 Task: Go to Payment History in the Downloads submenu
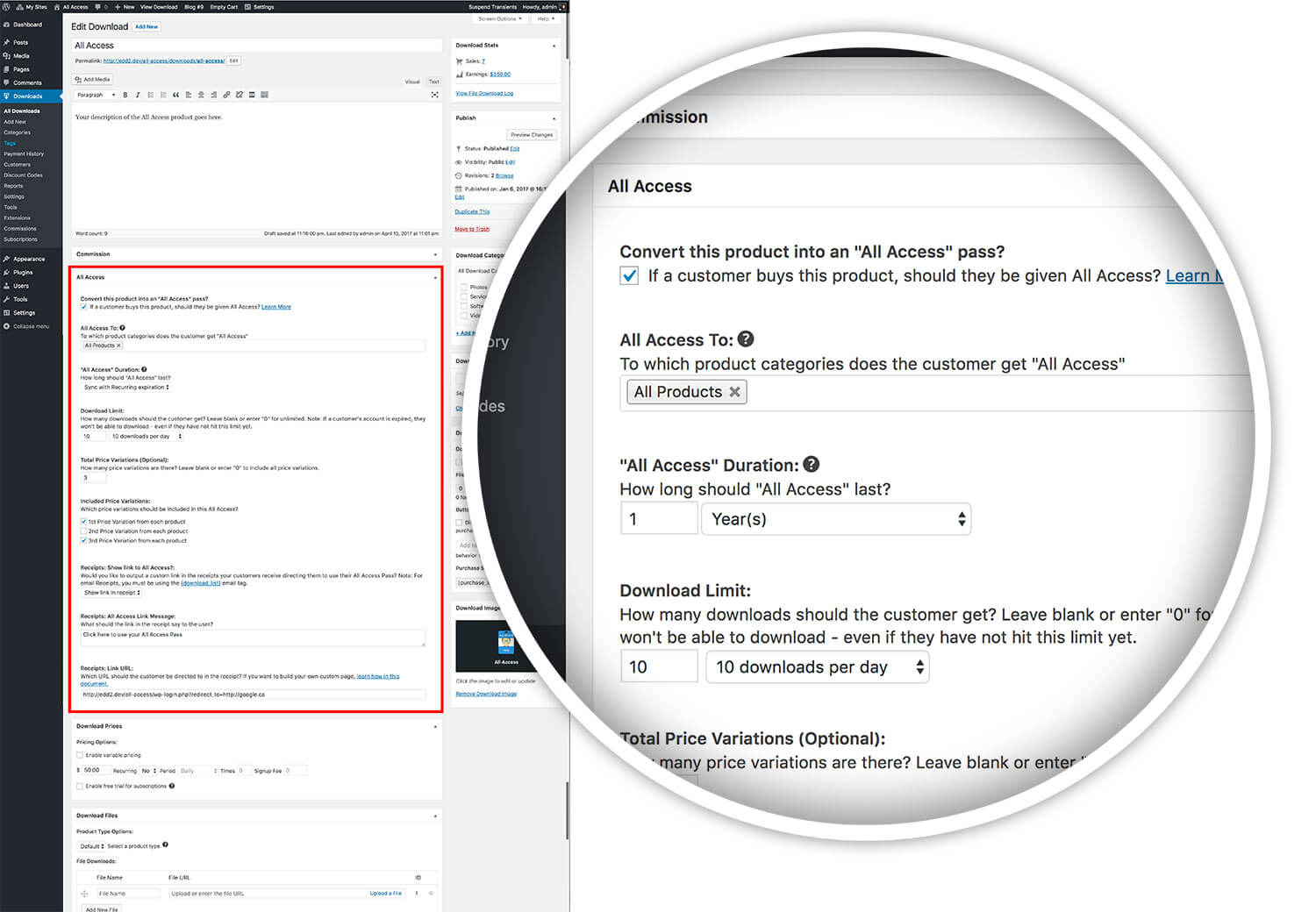(24, 153)
